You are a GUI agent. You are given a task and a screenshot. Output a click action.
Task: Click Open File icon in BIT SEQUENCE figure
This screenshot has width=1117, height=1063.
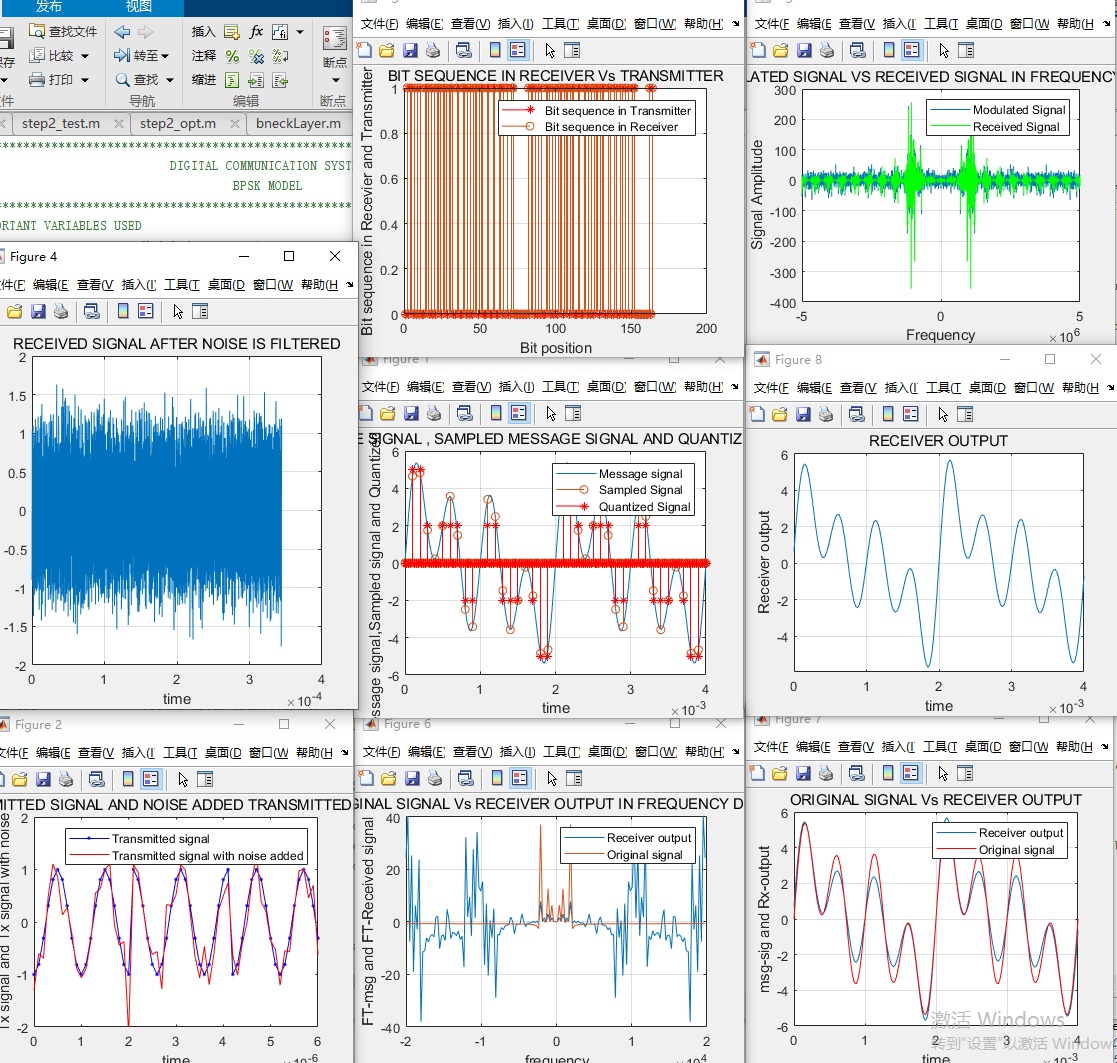(387, 50)
